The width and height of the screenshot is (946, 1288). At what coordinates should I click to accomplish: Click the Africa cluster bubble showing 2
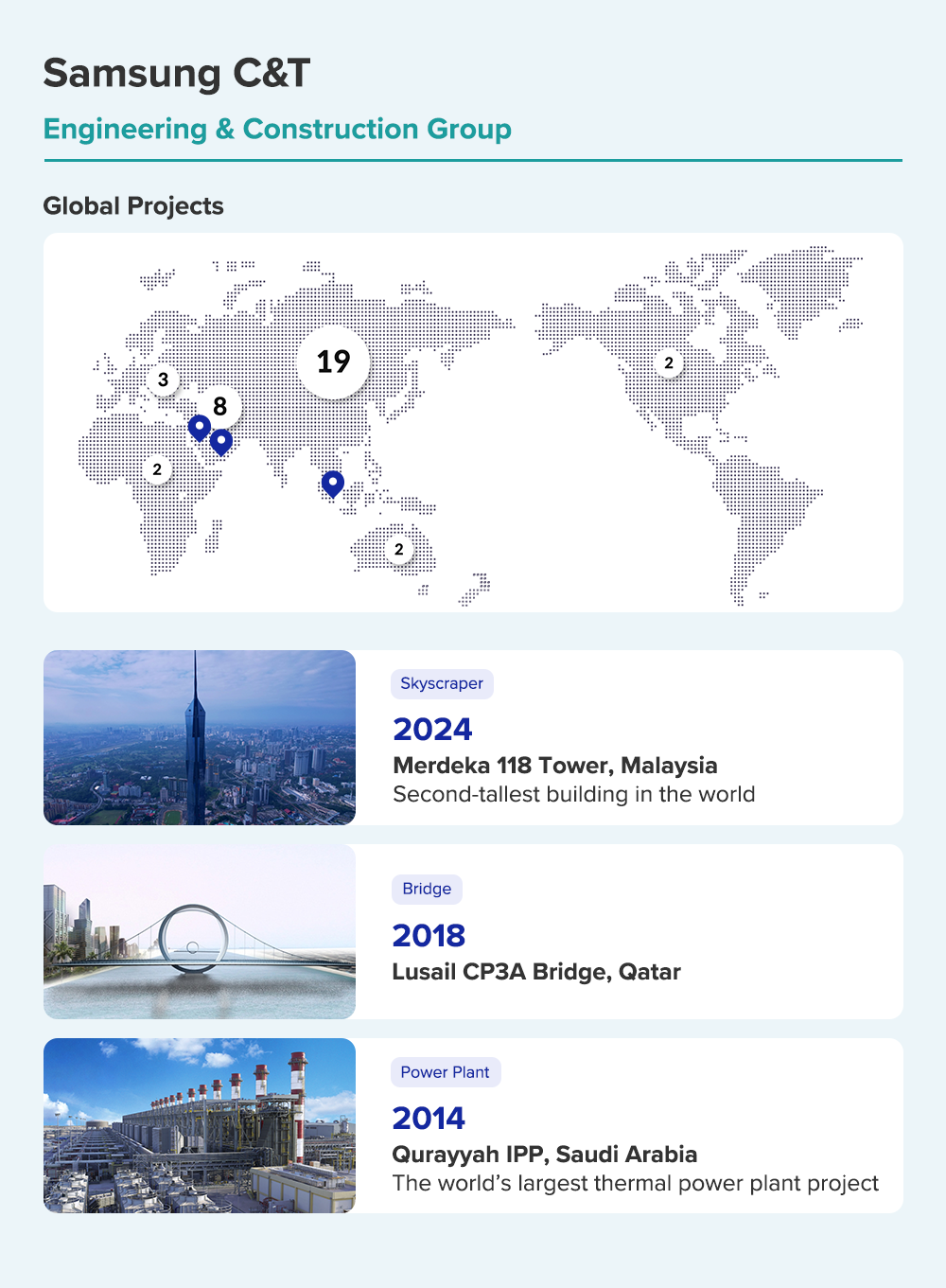click(157, 469)
